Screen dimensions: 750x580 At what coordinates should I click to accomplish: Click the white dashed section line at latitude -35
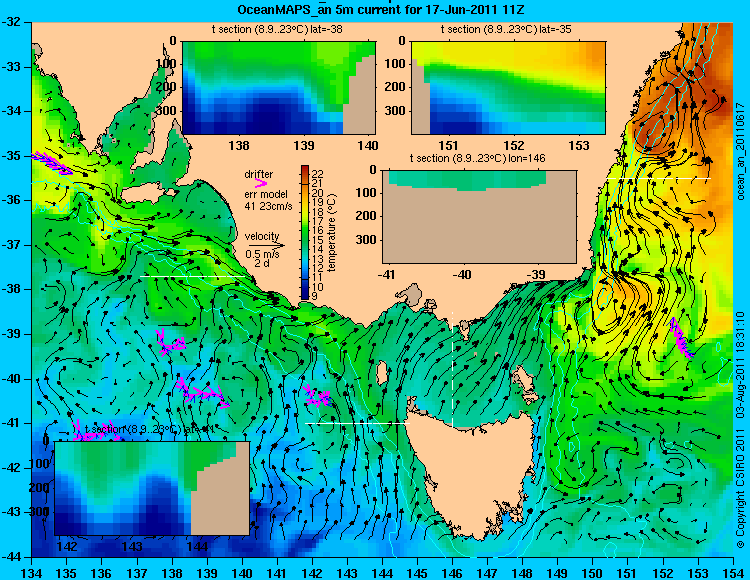tap(659, 178)
